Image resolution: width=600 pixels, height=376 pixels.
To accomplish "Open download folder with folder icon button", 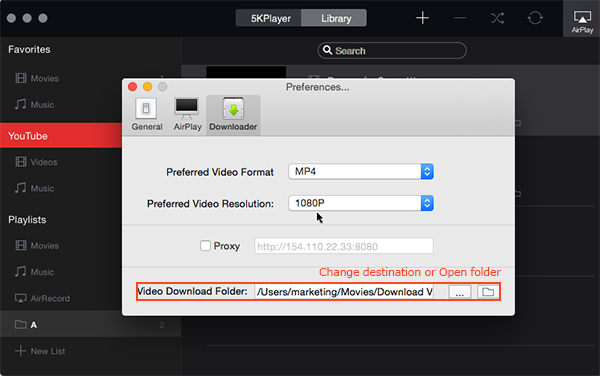I will [x=488, y=292].
